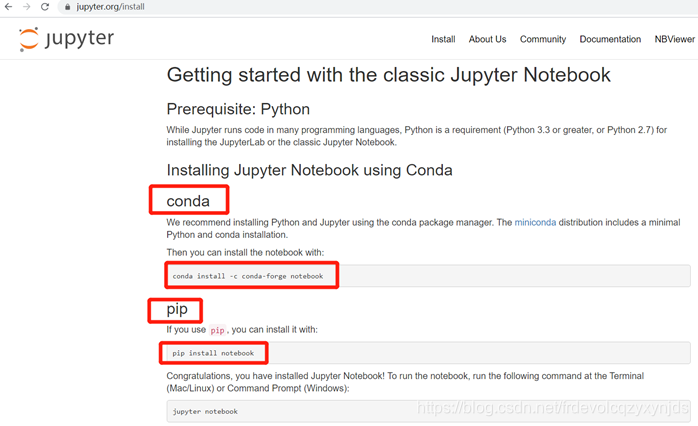
Task: Open the Community nav item
Action: pos(543,39)
